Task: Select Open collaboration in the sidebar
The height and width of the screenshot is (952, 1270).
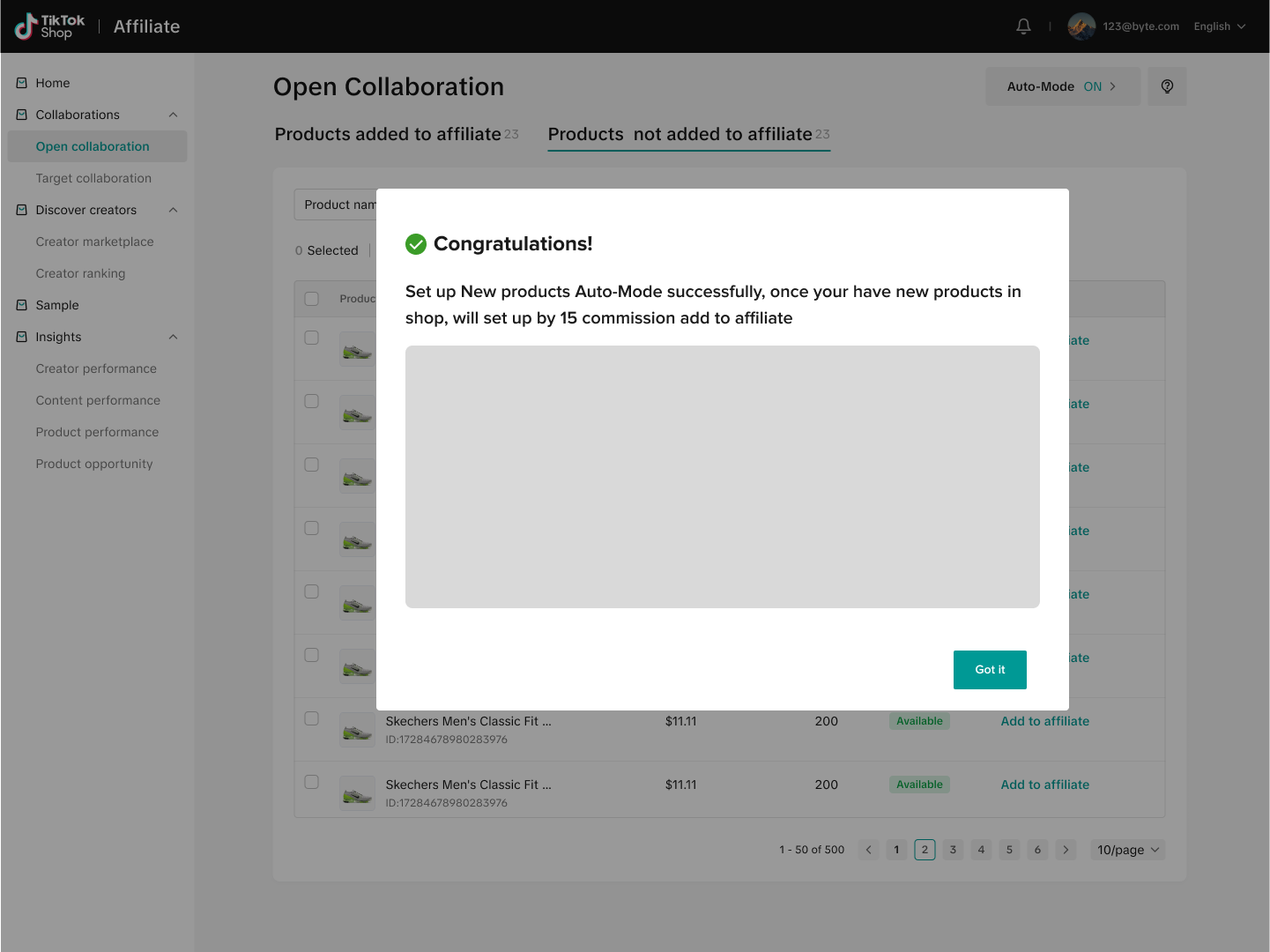Action: (97, 146)
